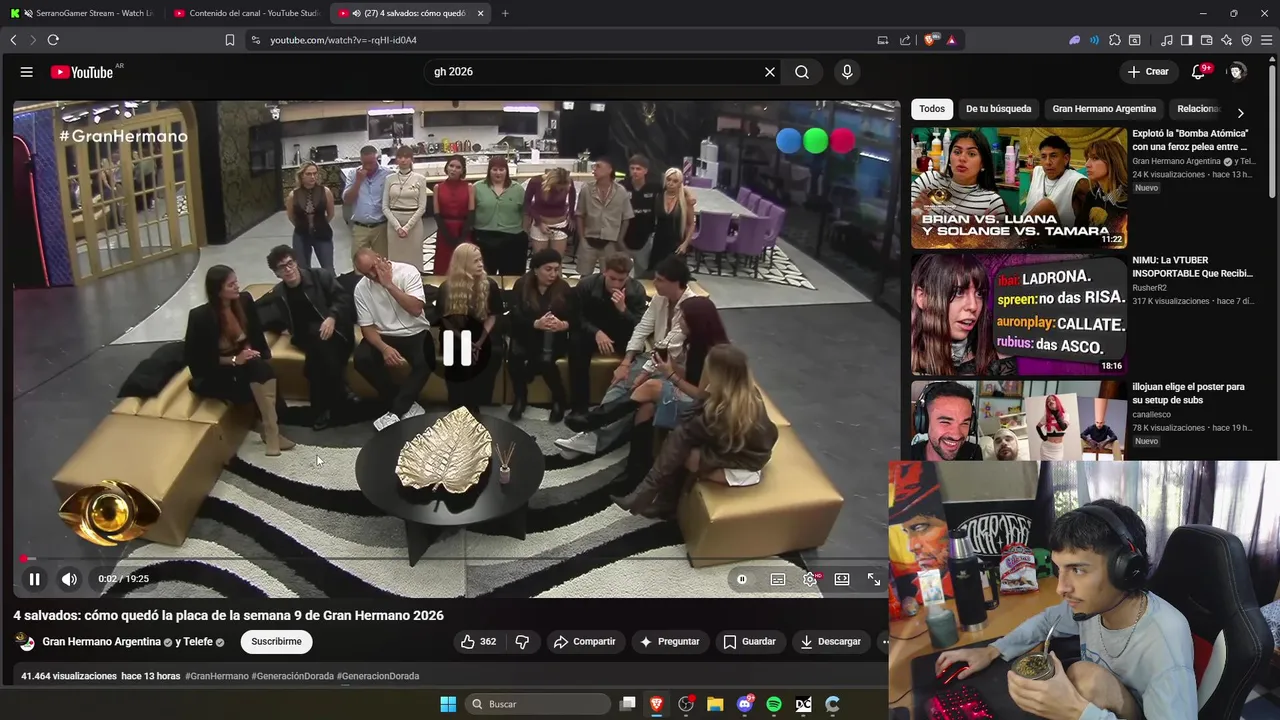The image size is (1280, 720).
Task: Switch to Contenido del canal YouTube Studio tab
Action: click(x=246, y=13)
